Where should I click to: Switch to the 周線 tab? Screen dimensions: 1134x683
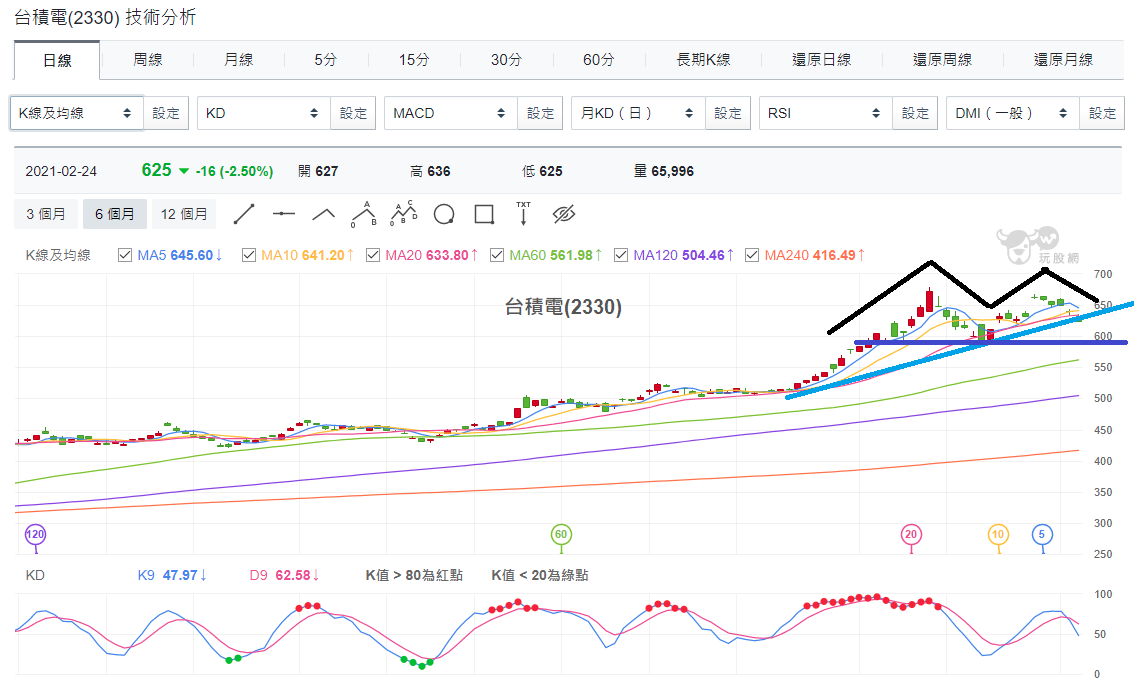(x=148, y=60)
